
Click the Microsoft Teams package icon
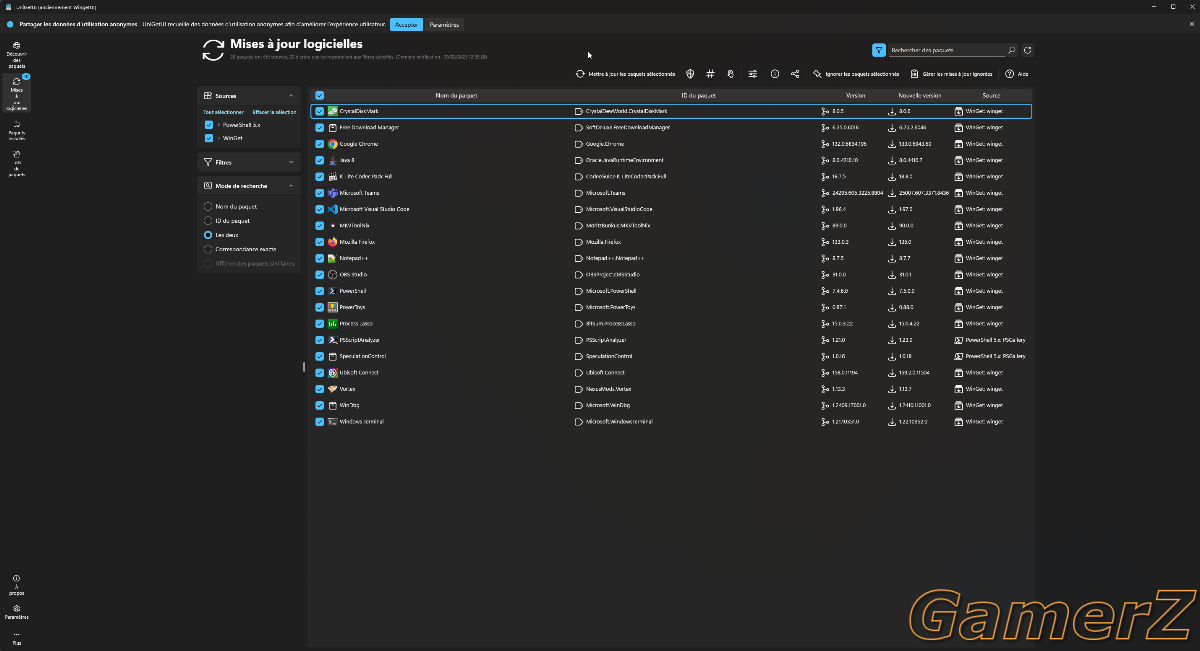click(333, 193)
